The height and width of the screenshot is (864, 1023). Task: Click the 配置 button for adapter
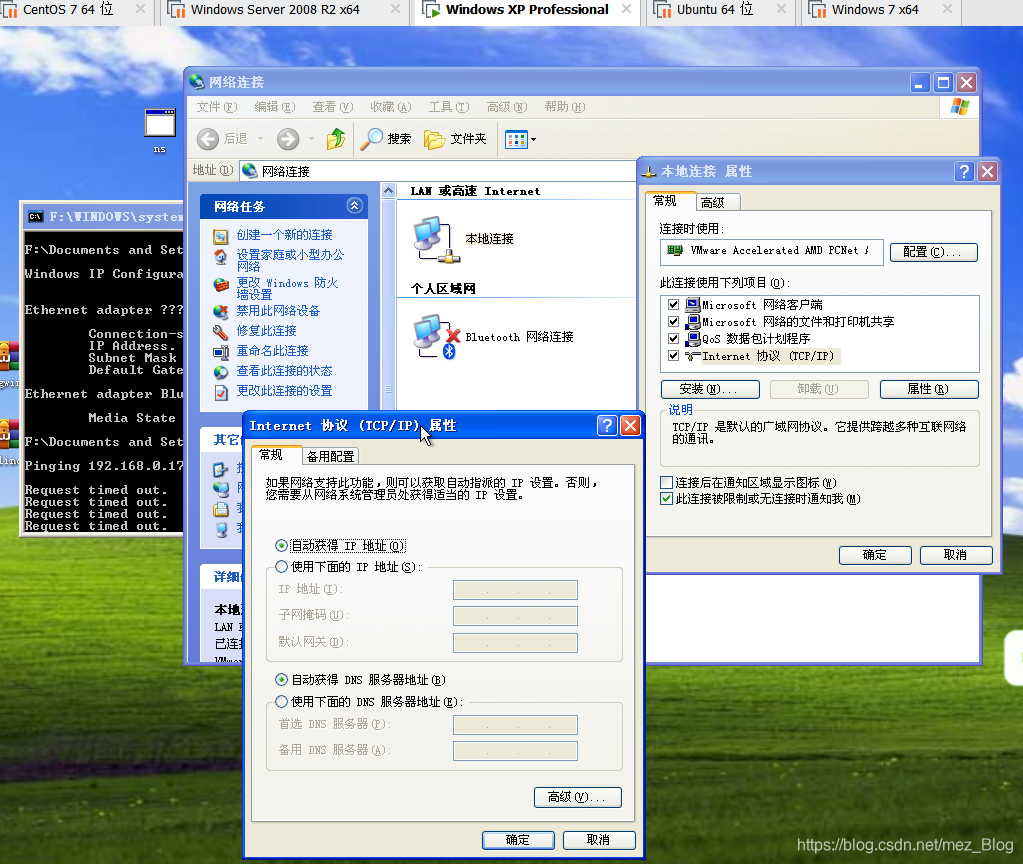934,252
